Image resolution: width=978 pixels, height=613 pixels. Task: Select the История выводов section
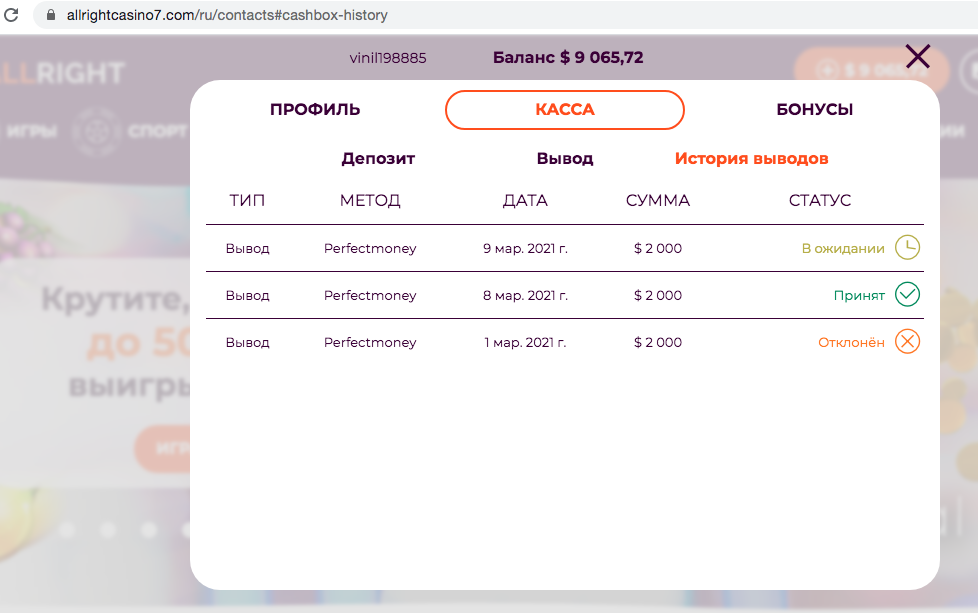coord(752,158)
